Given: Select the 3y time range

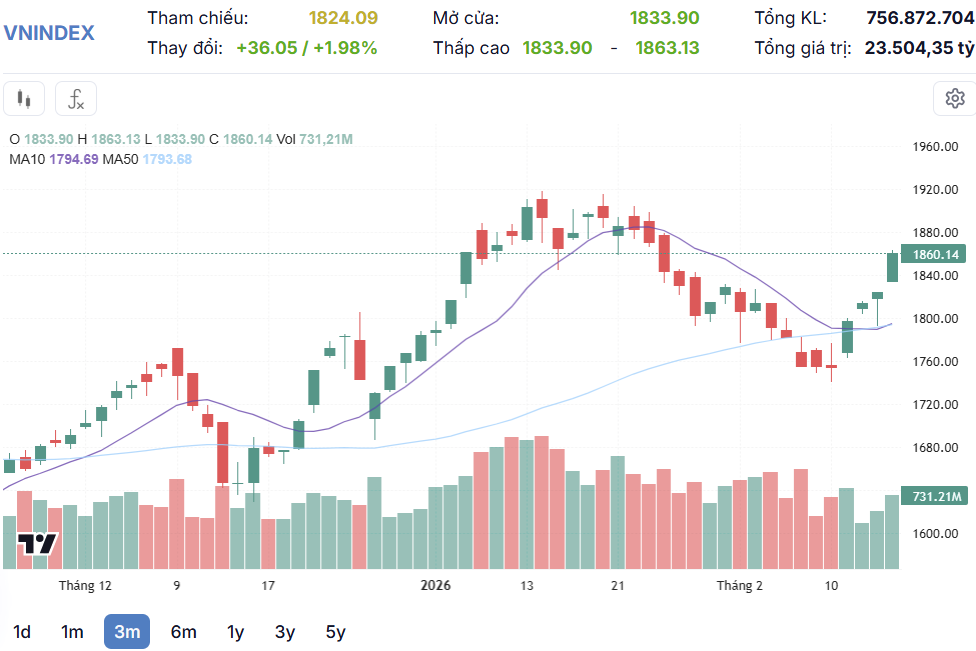Looking at the screenshot, I should (x=285, y=632).
